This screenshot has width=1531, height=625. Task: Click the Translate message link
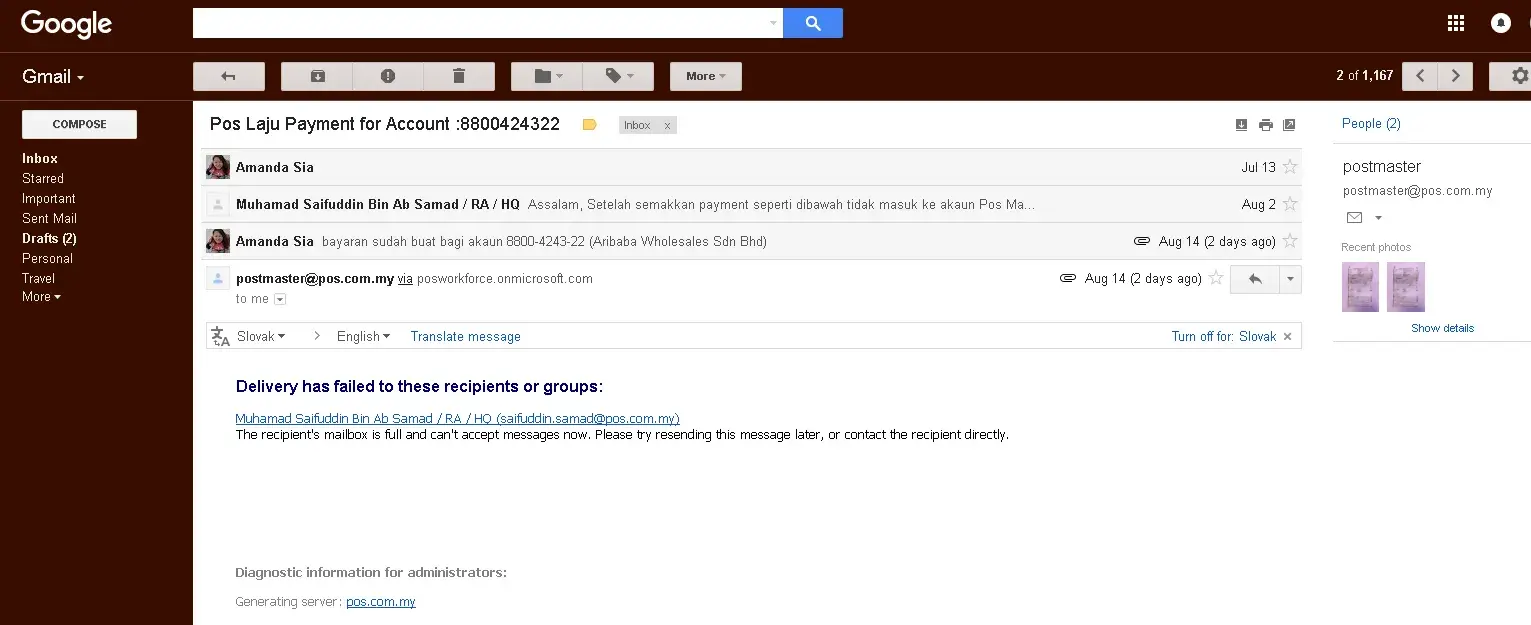[x=465, y=336]
